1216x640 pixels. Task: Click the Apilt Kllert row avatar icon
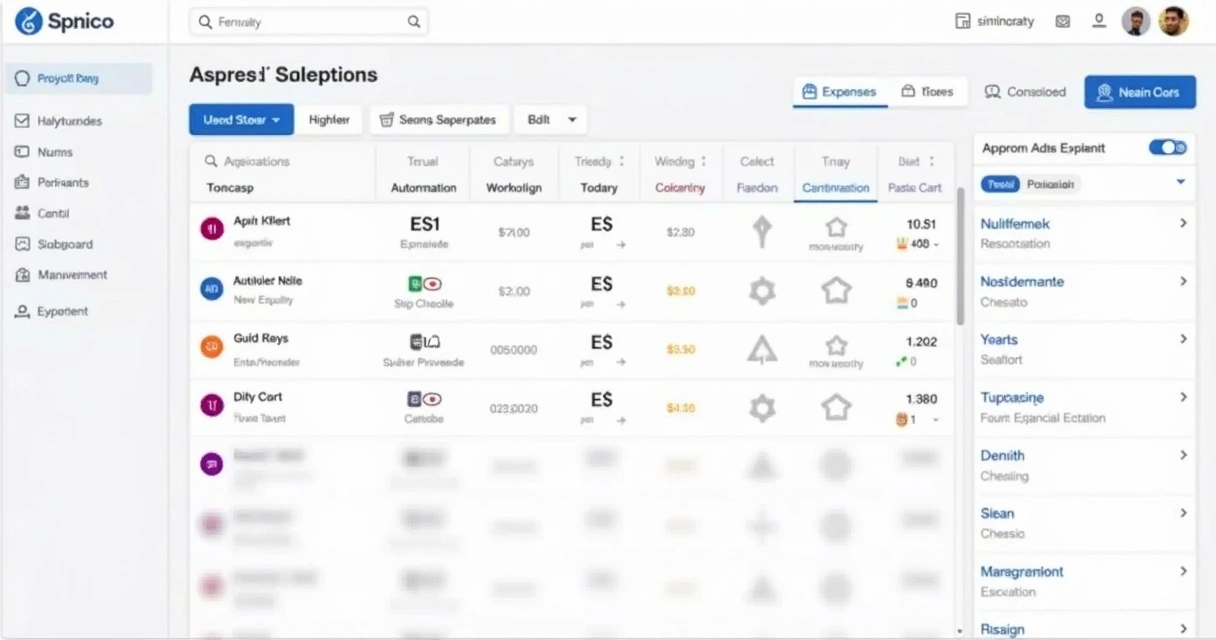coord(212,230)
